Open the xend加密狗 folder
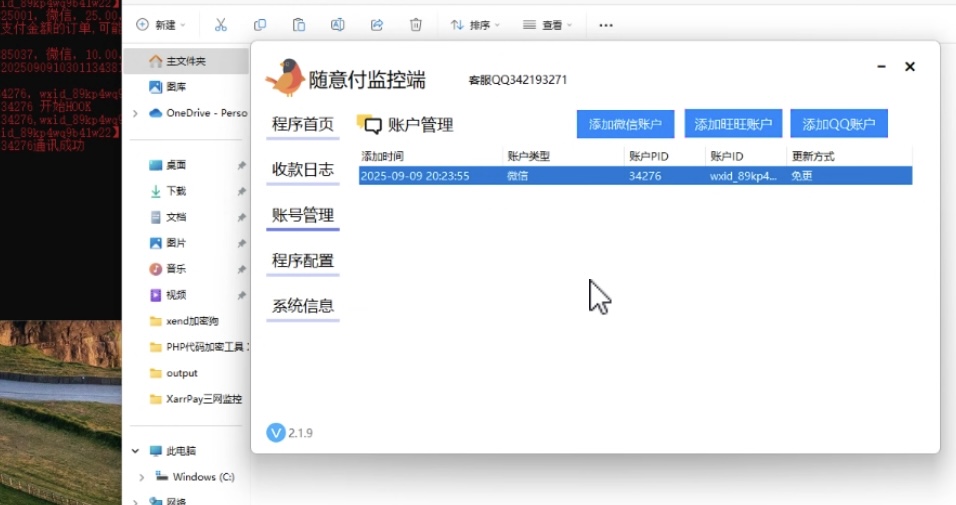The height and width of the screenshot is (505, 956). 184,321
